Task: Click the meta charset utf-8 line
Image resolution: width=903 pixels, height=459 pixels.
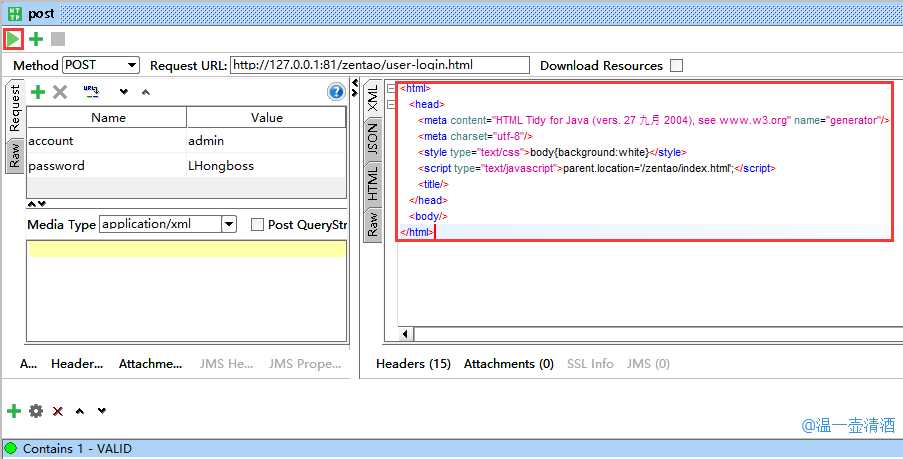Action: click(475, 136)
